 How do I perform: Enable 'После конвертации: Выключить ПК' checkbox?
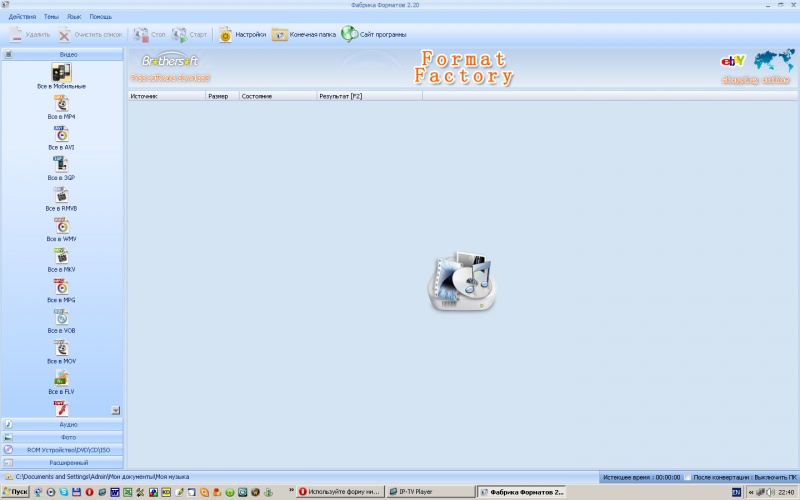(x=688, y=477)
